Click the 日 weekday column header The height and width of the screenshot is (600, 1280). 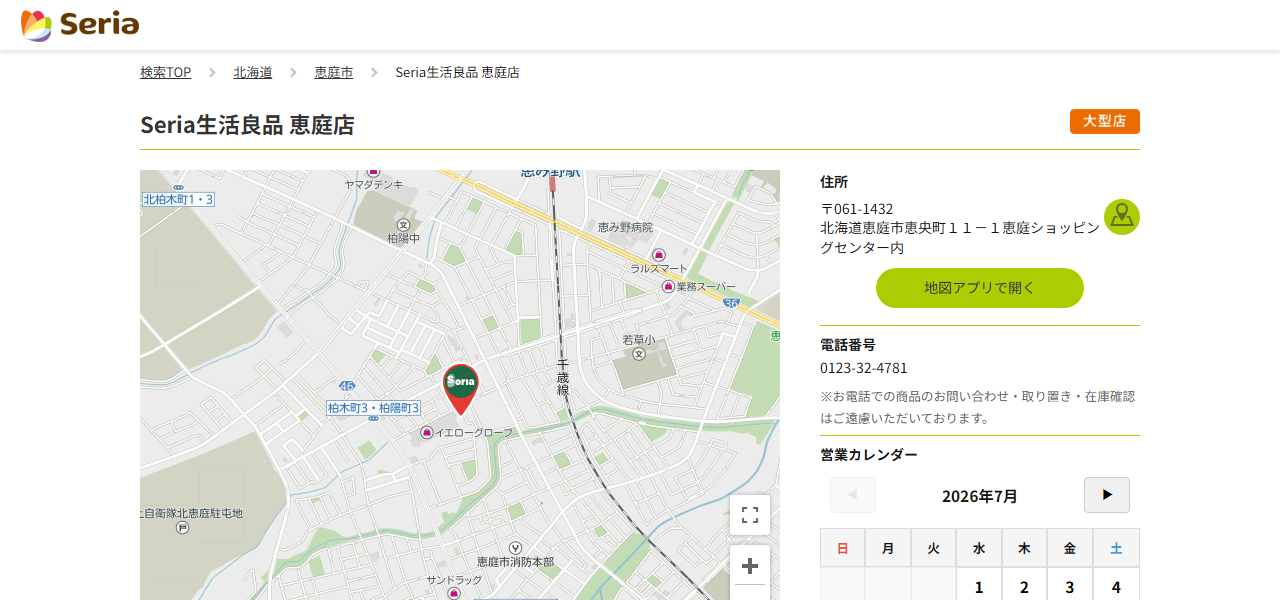click(x=842, y=548)
